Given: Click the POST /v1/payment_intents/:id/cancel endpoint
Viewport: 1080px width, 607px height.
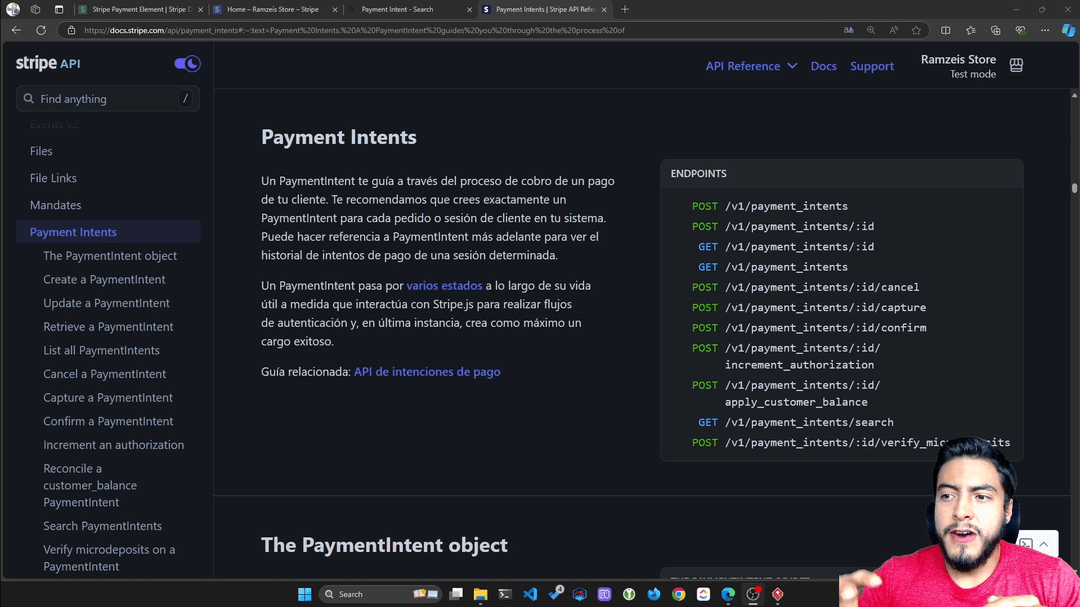Looking at the screenshot, I should [805, 287].
